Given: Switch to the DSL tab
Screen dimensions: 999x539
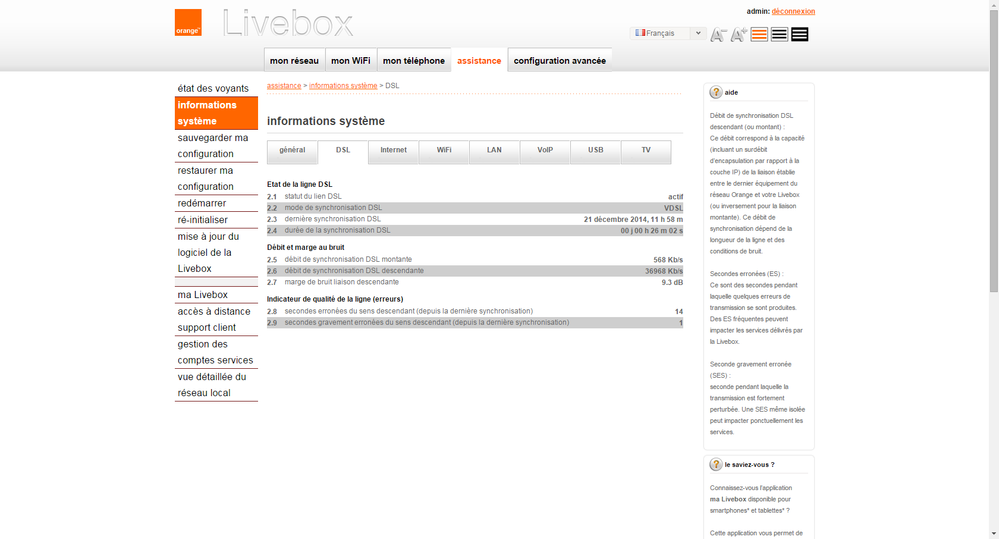Looking at the screenshot, I should (x=343, y=152).
